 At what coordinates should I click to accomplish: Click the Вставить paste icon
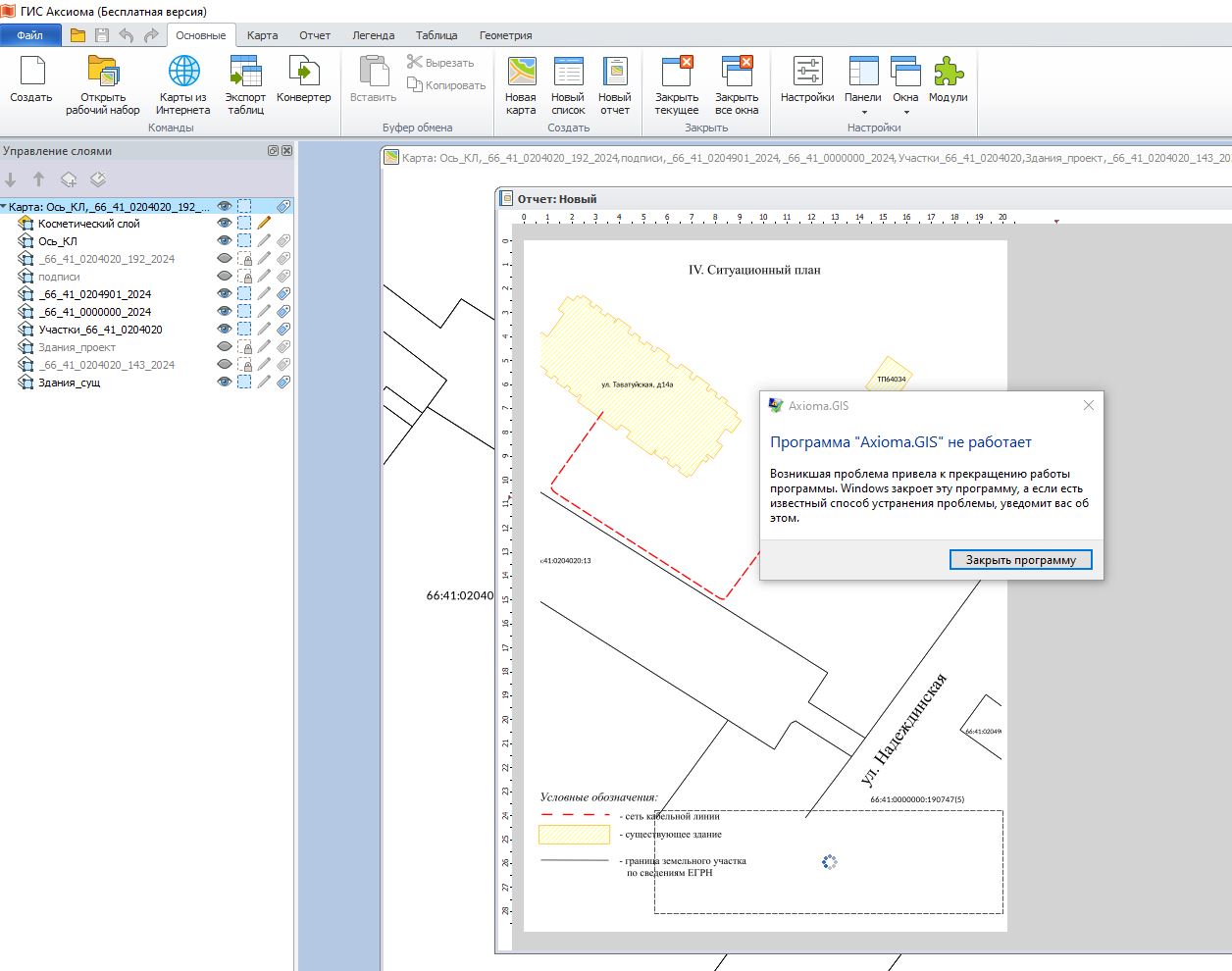pos(374,78)
